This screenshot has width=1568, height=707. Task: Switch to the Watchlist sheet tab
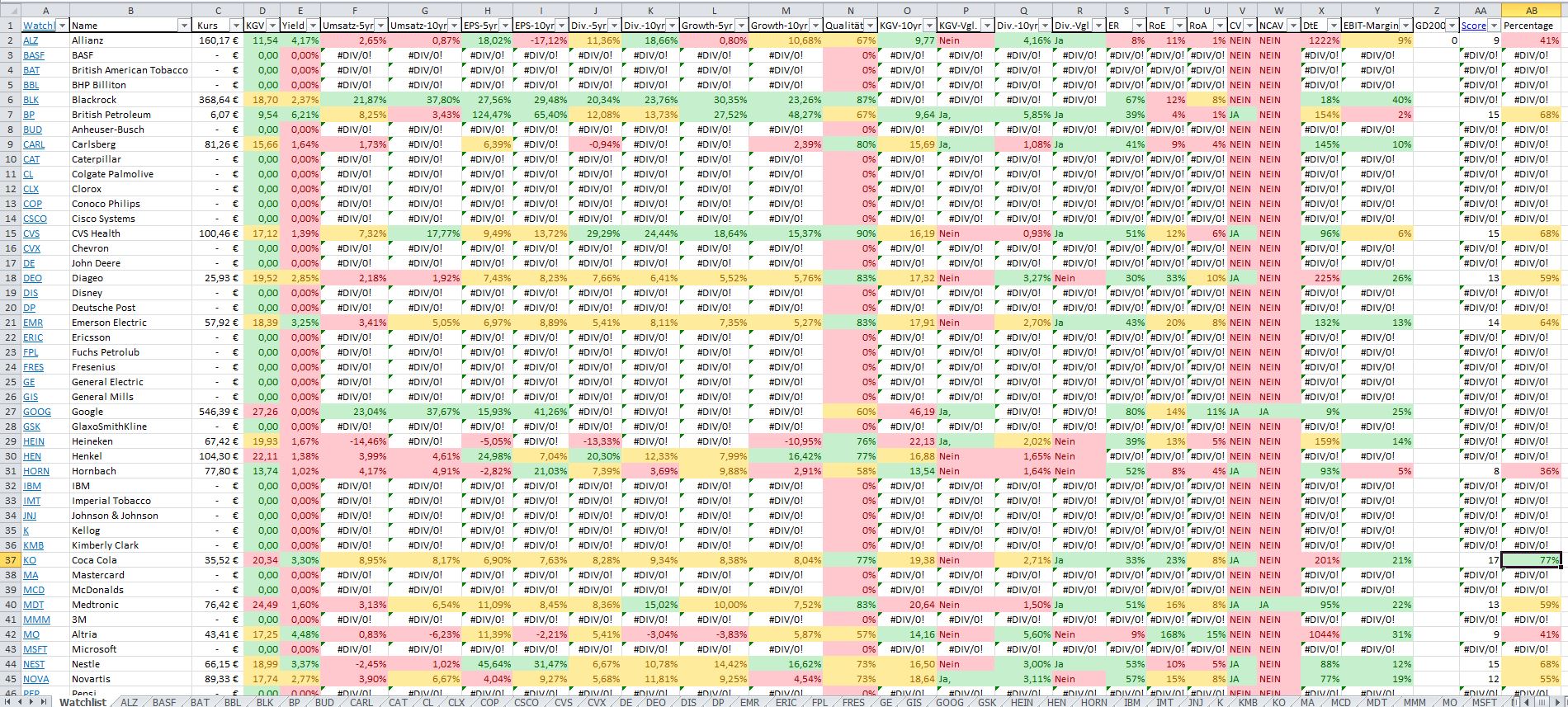pos(83,702)
